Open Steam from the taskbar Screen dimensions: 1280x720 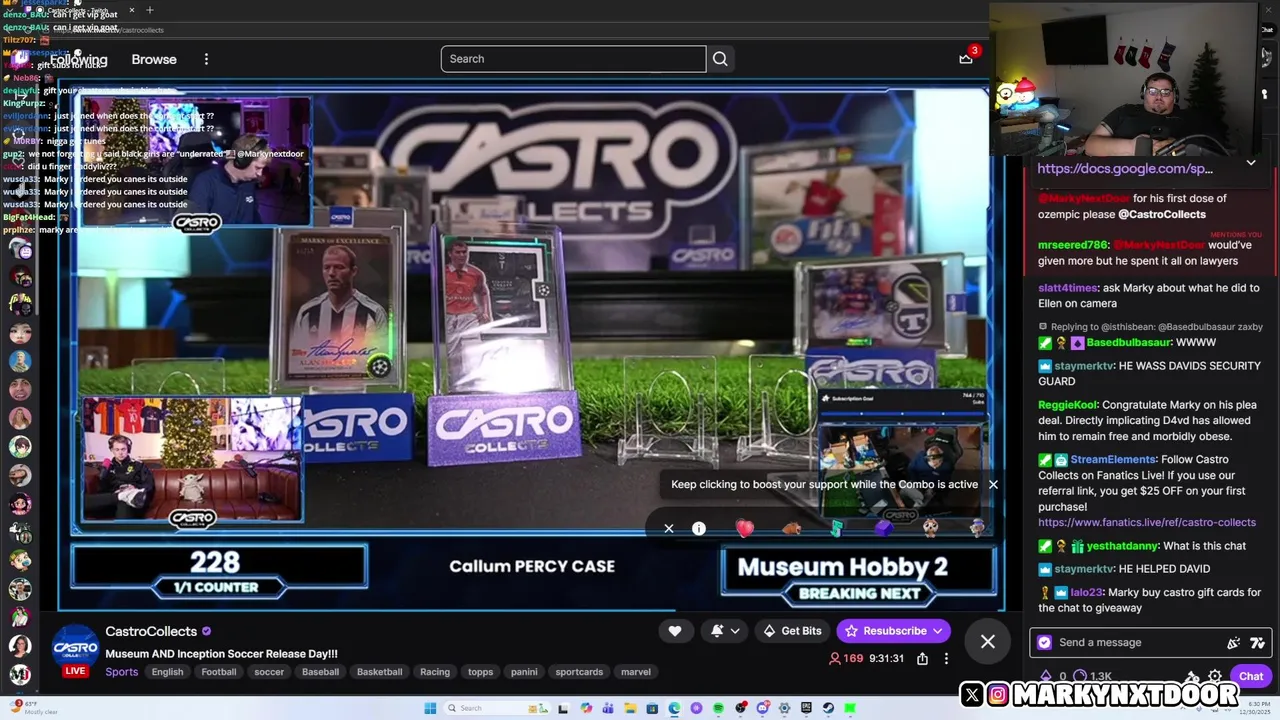[828, 708]
